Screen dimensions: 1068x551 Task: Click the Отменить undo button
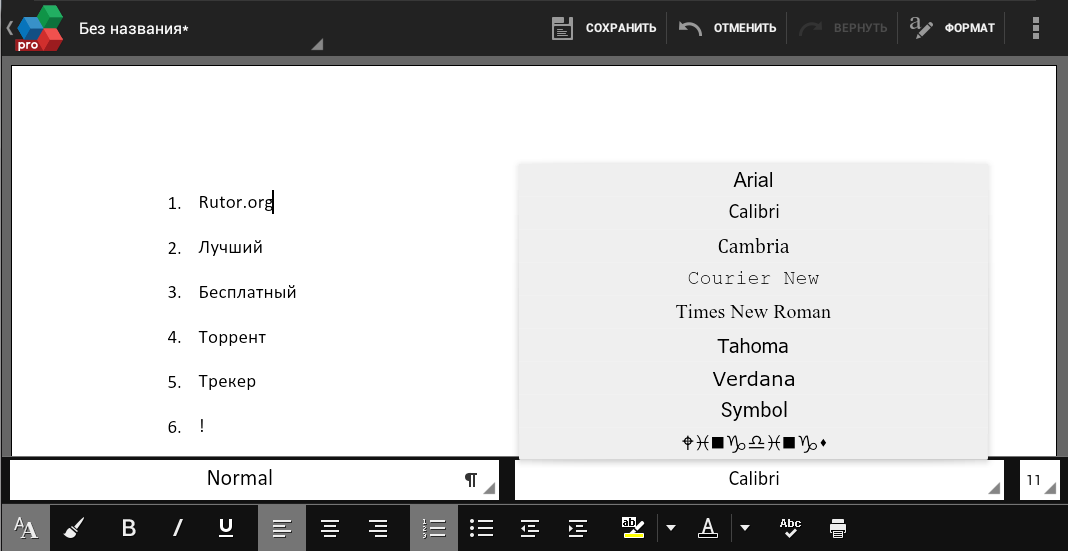(728, 28)
